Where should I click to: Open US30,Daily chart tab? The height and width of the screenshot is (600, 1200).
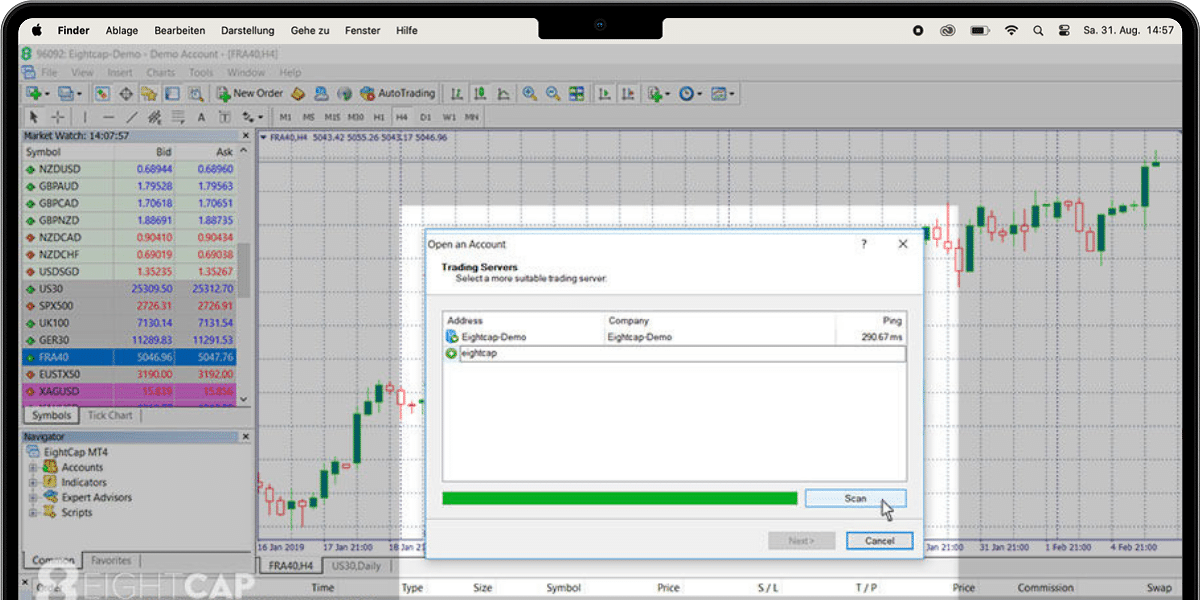(357, 566)
